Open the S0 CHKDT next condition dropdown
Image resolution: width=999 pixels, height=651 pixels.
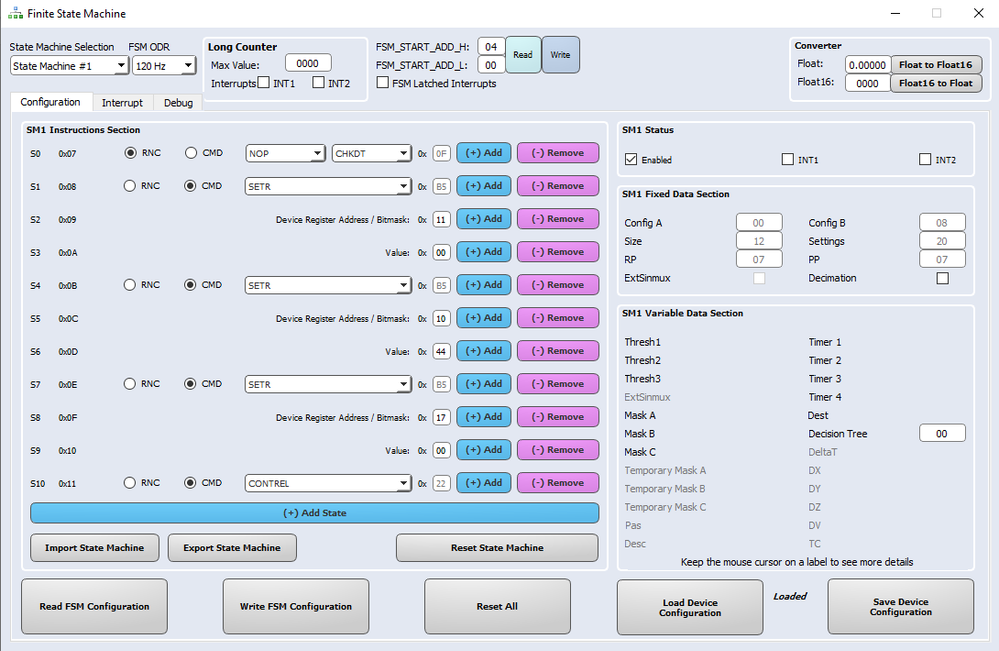click(371, 154)
